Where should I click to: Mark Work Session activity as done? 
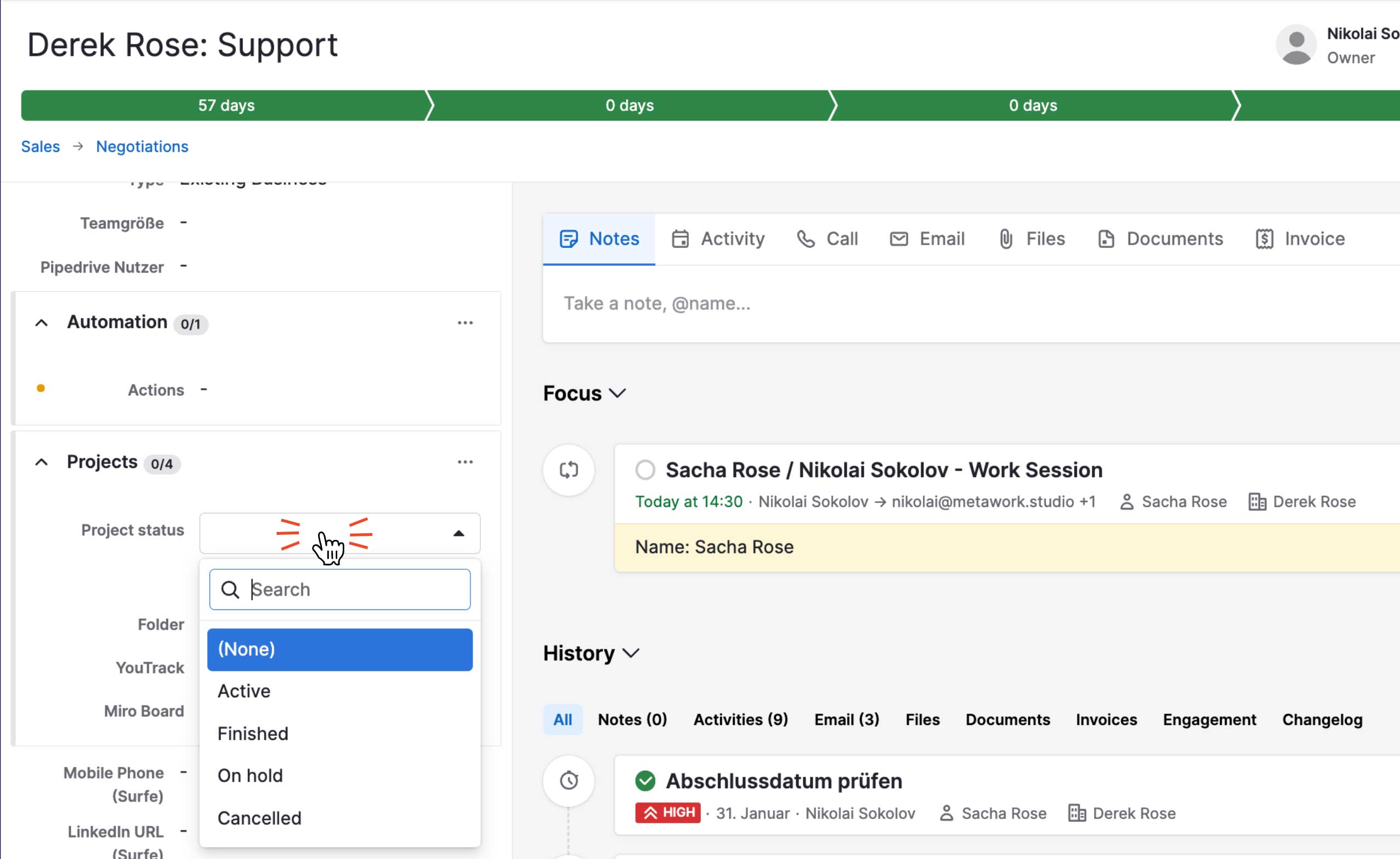pyautogui.click(x=645, y=470)
